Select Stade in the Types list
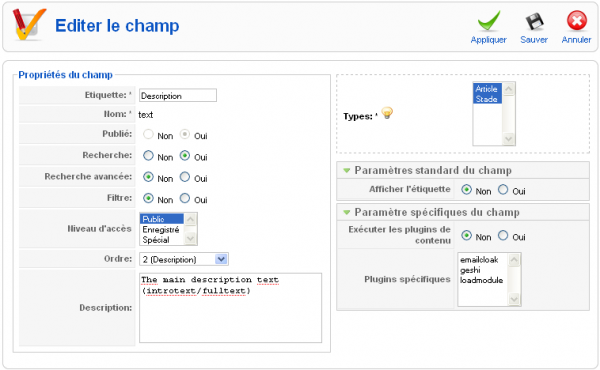This screenshot has height=370, width=600. pyautogui.click(x=486, y=99)
